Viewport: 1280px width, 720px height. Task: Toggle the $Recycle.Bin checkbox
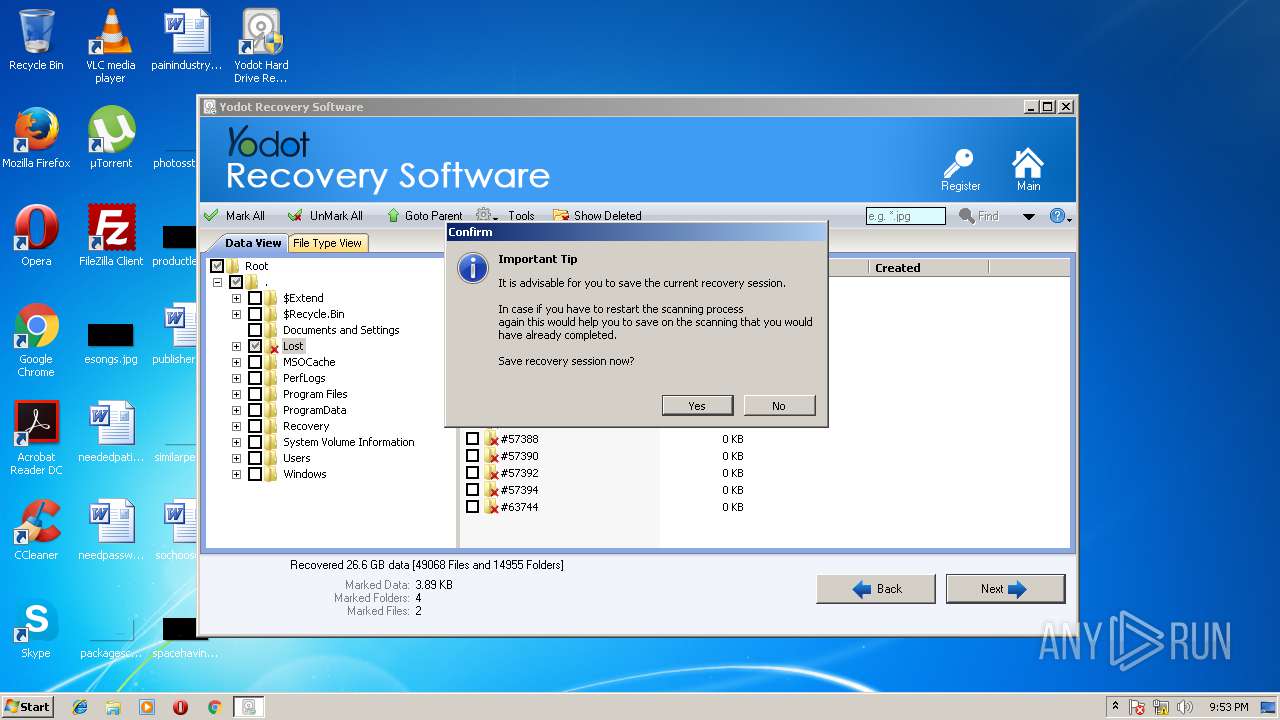tap(255, 314)
